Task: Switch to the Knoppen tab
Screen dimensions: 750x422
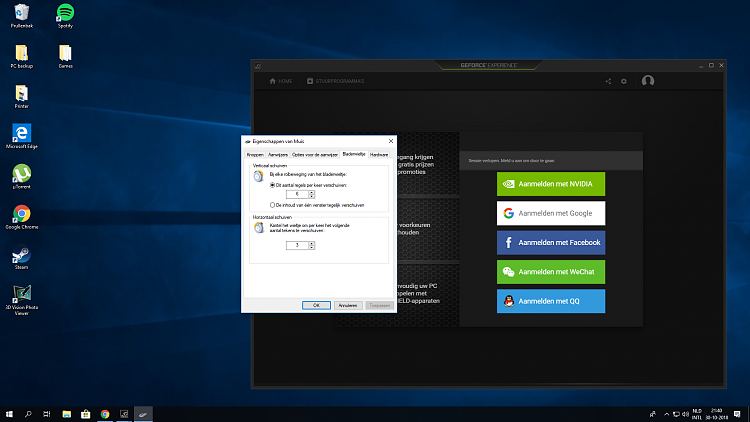Action: pos(255,155)
